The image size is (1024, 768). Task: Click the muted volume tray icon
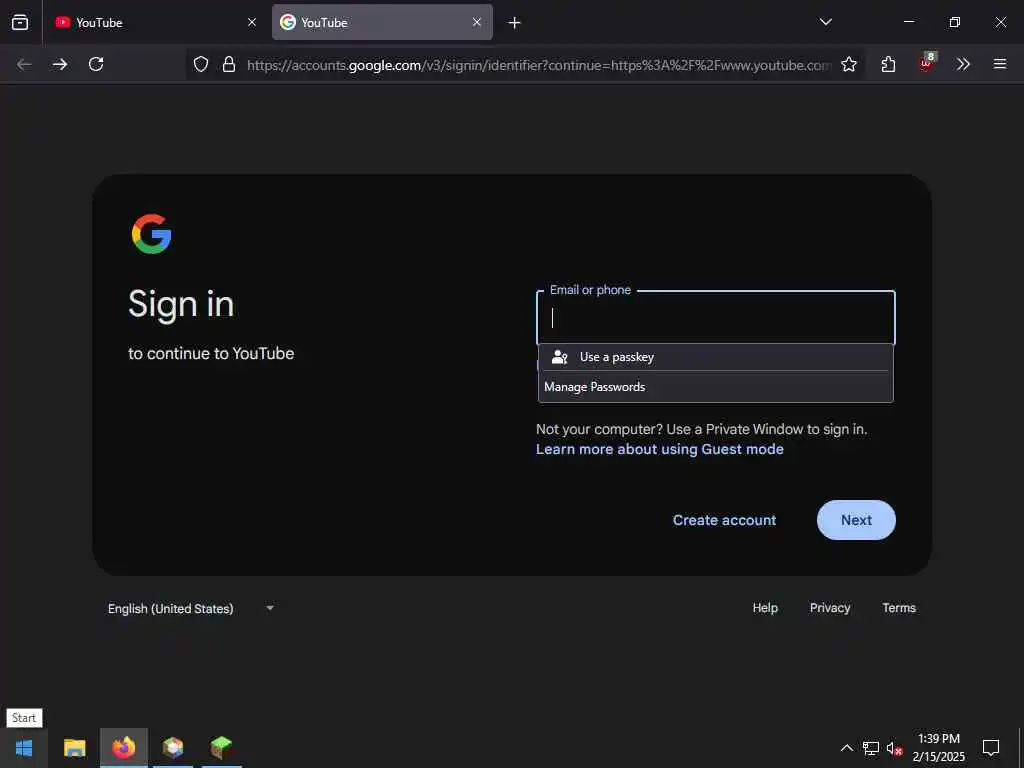point(894,748)
